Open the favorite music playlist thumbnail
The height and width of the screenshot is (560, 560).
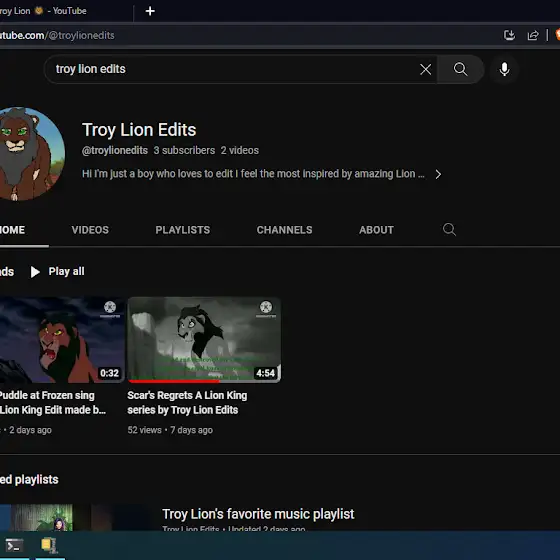pos(75,517)
